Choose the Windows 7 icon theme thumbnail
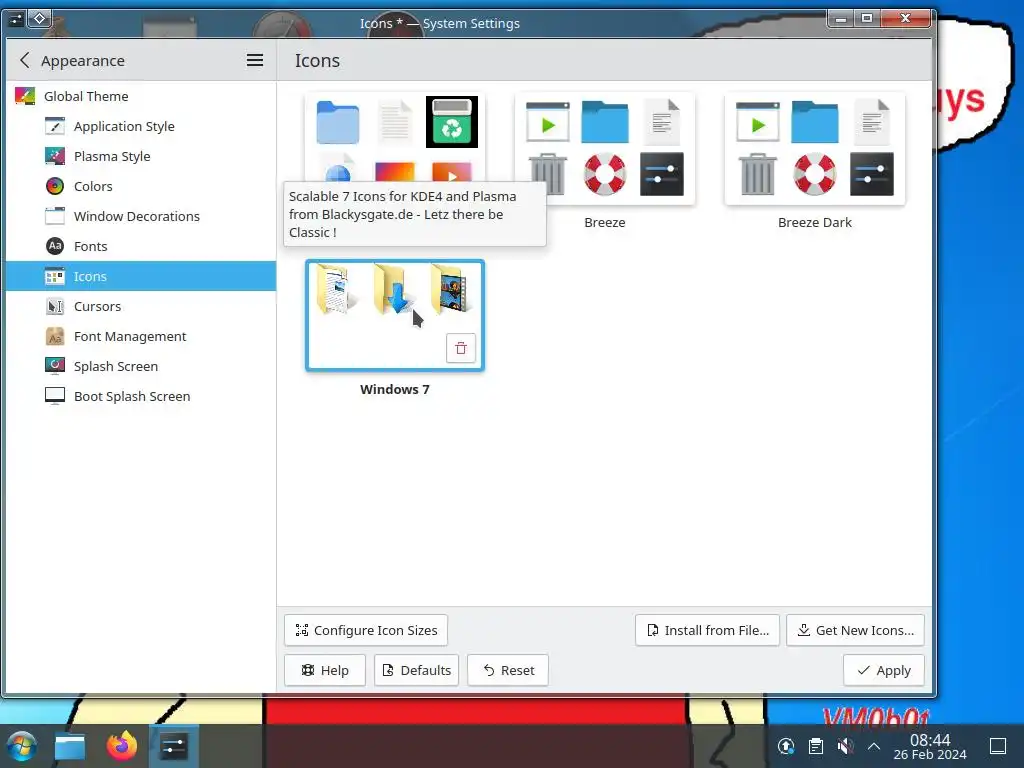Screen dimensions: 1024x768 pyautogui.click(x=394, y=315)
